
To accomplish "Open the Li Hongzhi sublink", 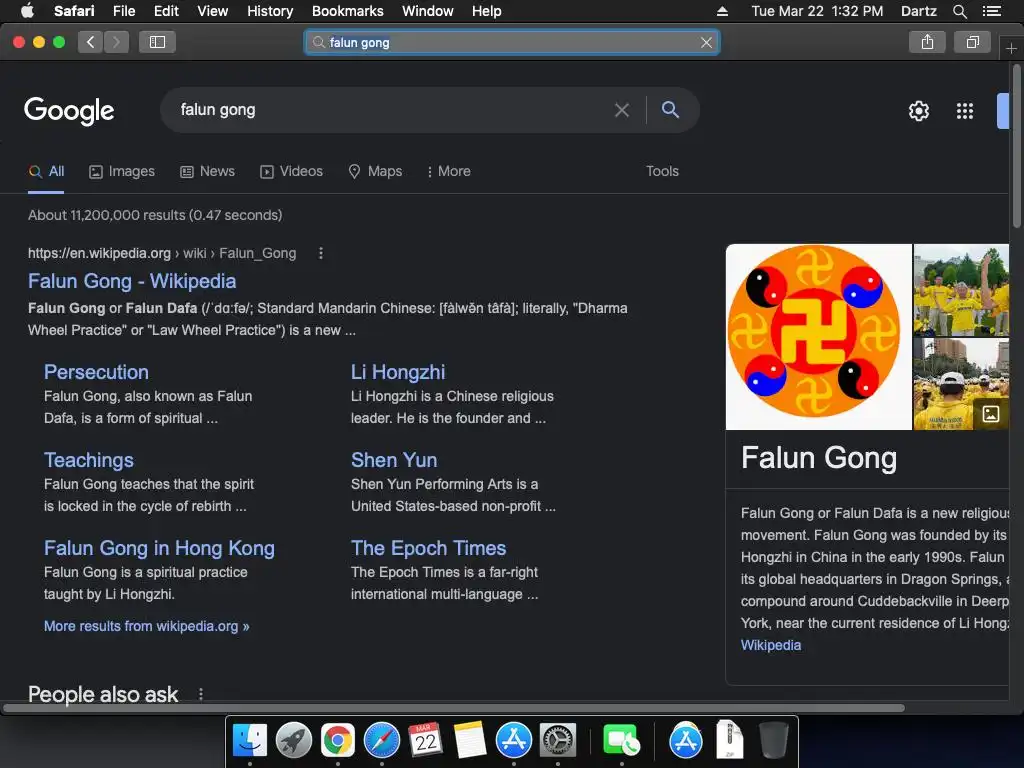I will pos(398,372).
